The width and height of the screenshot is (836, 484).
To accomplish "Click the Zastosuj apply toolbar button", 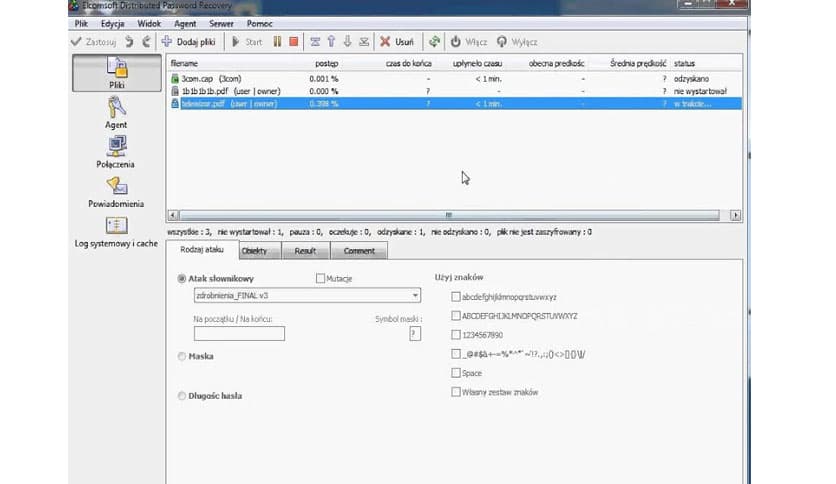I will (93, 42).
